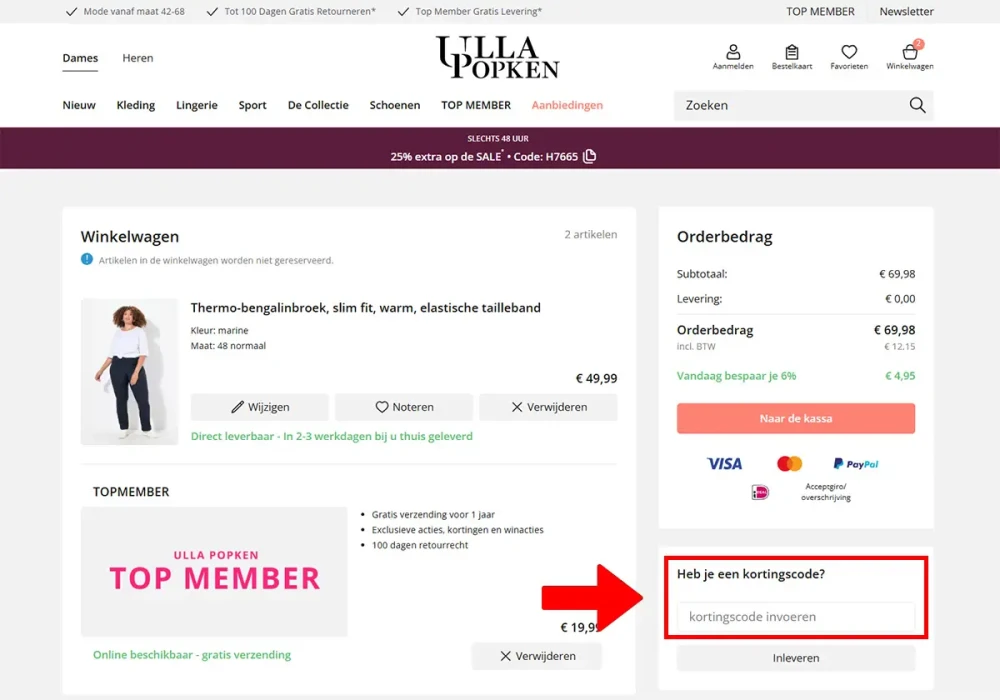Click the Inleveren button
This screenshot has width=1000, height=700.
(x=795, y=658)
